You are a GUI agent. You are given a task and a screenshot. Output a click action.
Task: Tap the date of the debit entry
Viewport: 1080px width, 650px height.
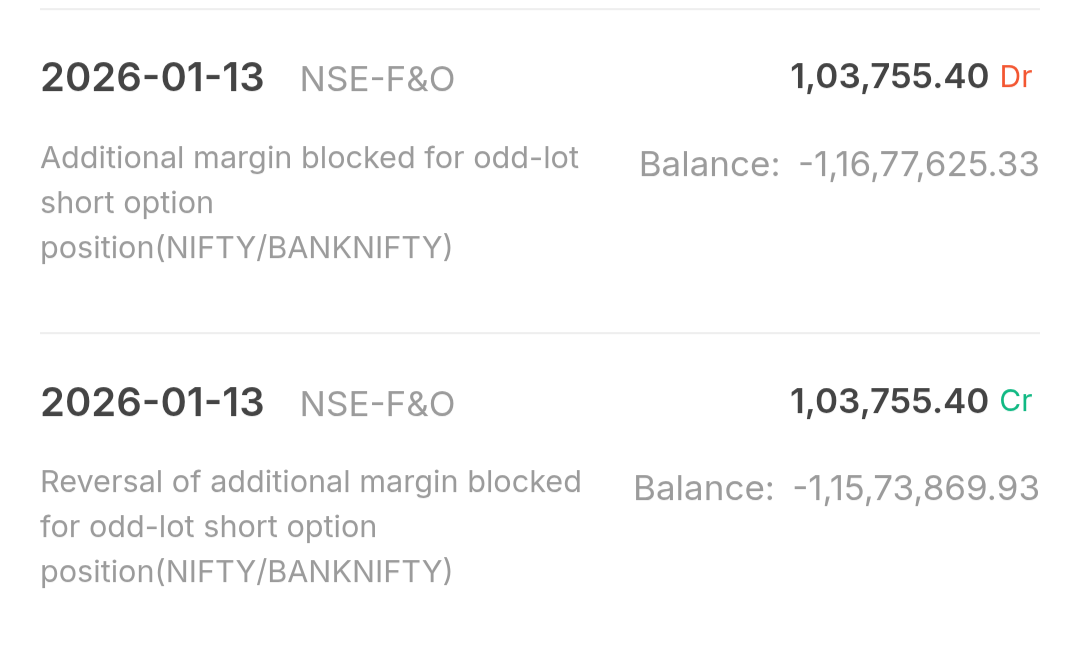pos(152,78)
